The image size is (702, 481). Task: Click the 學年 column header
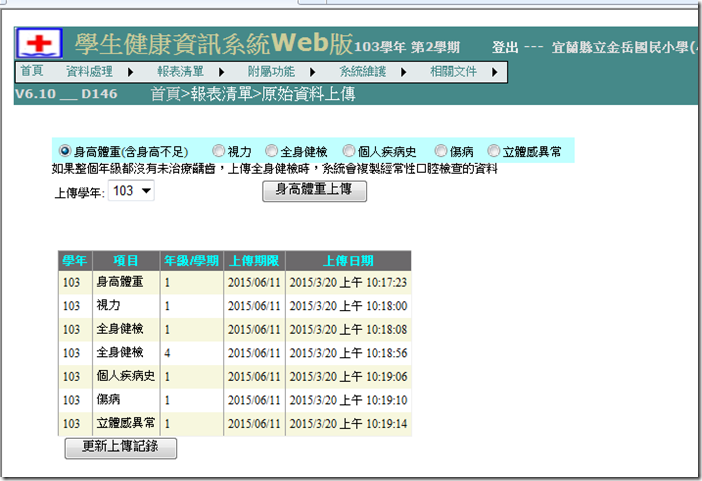[75, 261]
